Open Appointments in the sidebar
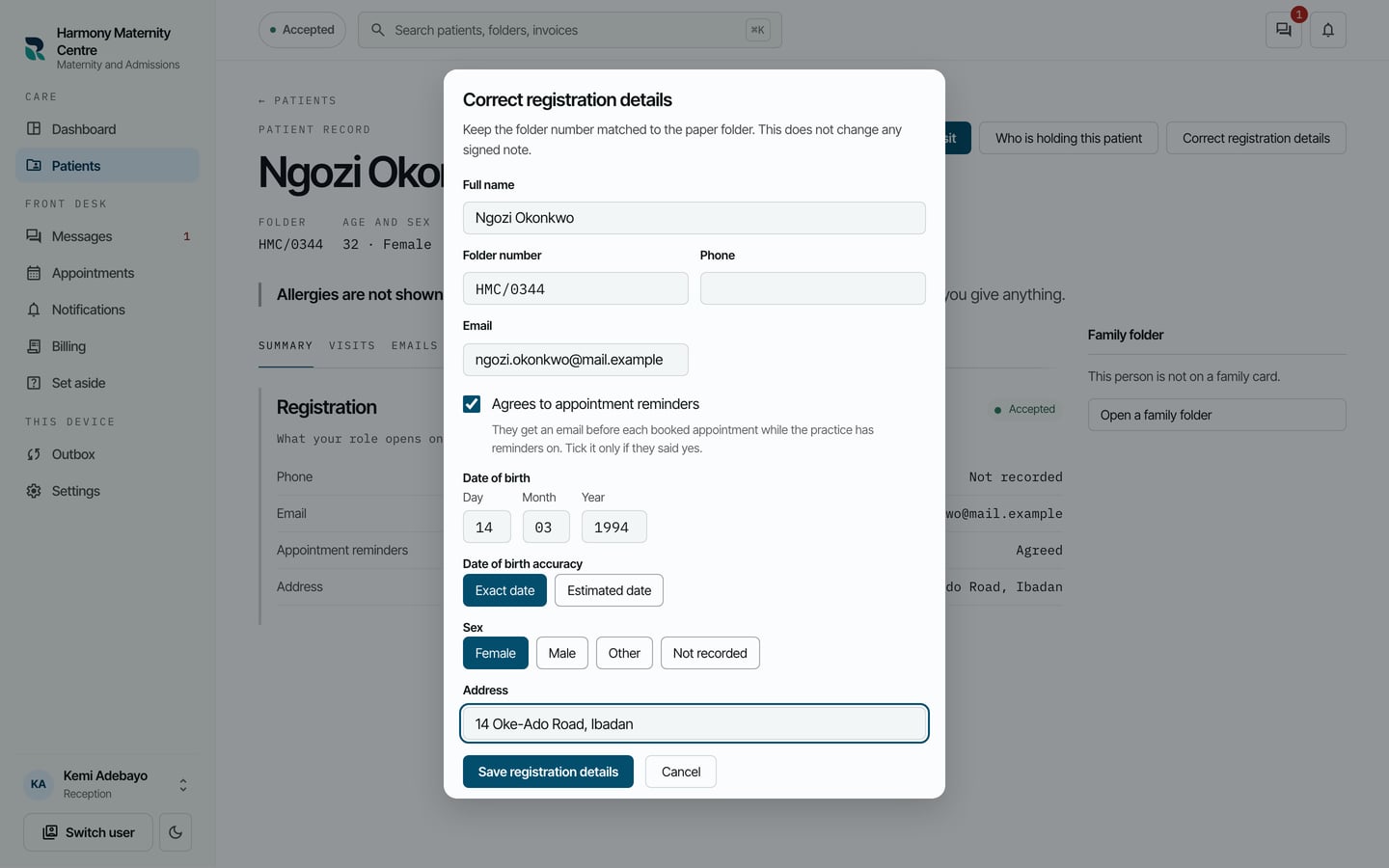1389x868 pixels. pyautogui.click(x=107, y=273)
